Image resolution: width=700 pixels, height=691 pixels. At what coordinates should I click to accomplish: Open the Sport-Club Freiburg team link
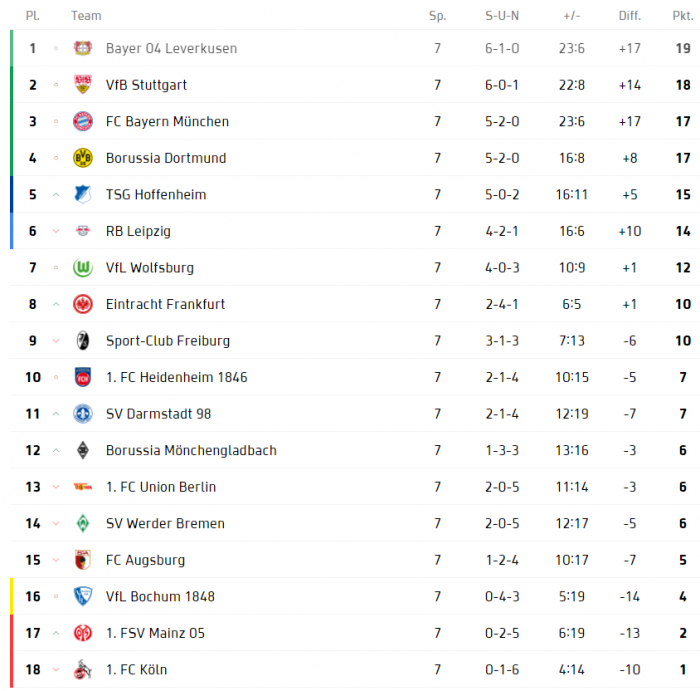coord(168,341)
